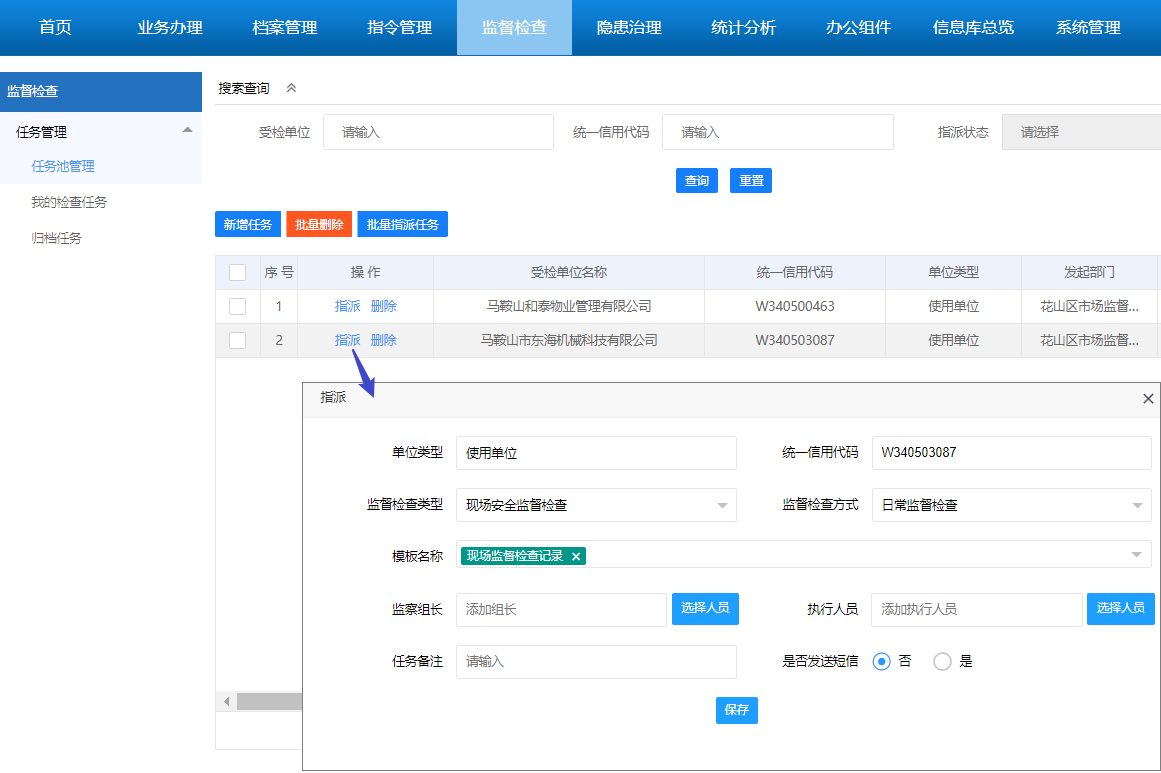The height and width of the screenshot is (773, 1161).
Task: Open the 信息库总览 menu
Action: [x=974, y=27]
